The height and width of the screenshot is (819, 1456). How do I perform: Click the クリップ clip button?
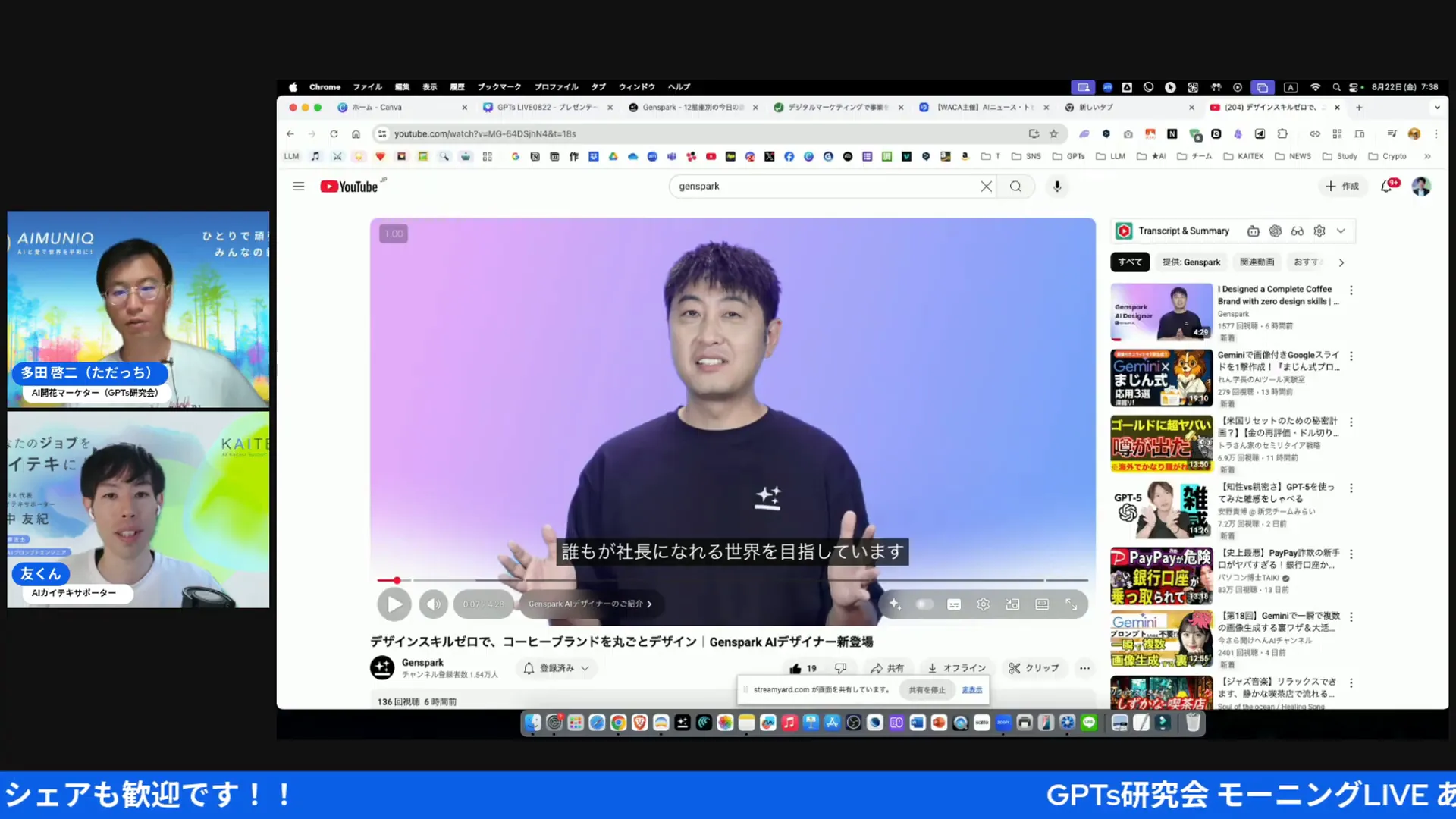(x=1034, y=668)
